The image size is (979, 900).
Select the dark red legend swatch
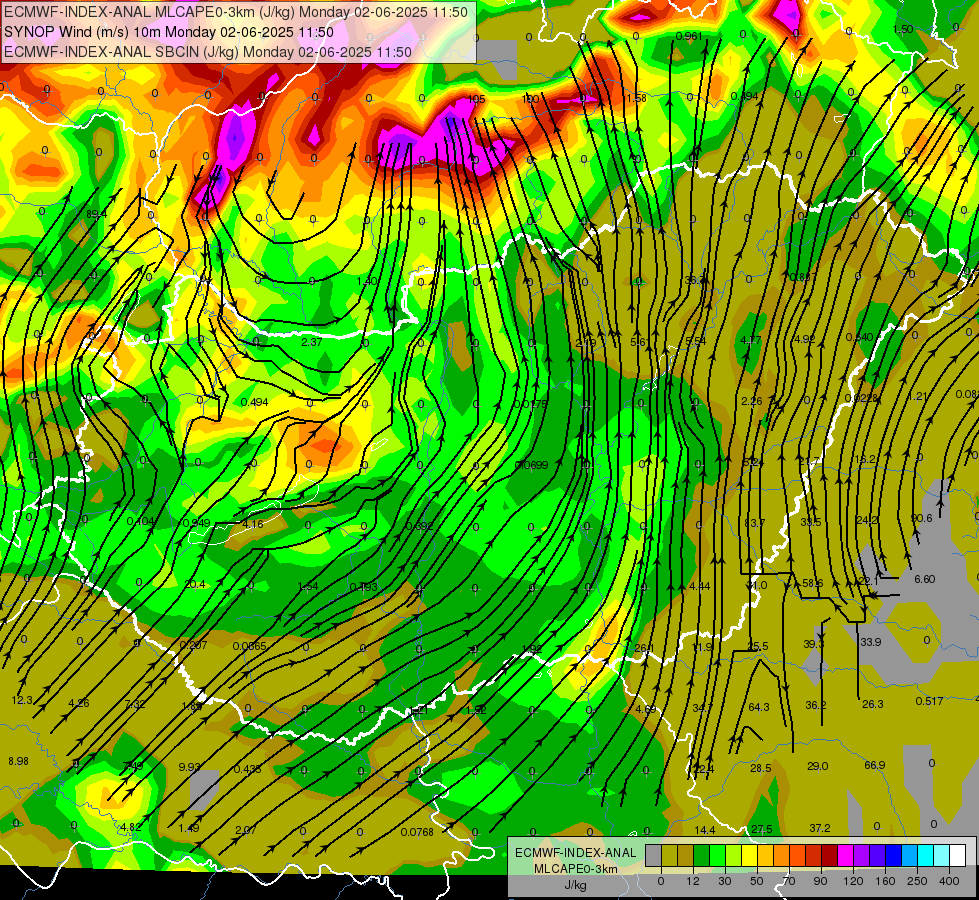coord(829,855)
